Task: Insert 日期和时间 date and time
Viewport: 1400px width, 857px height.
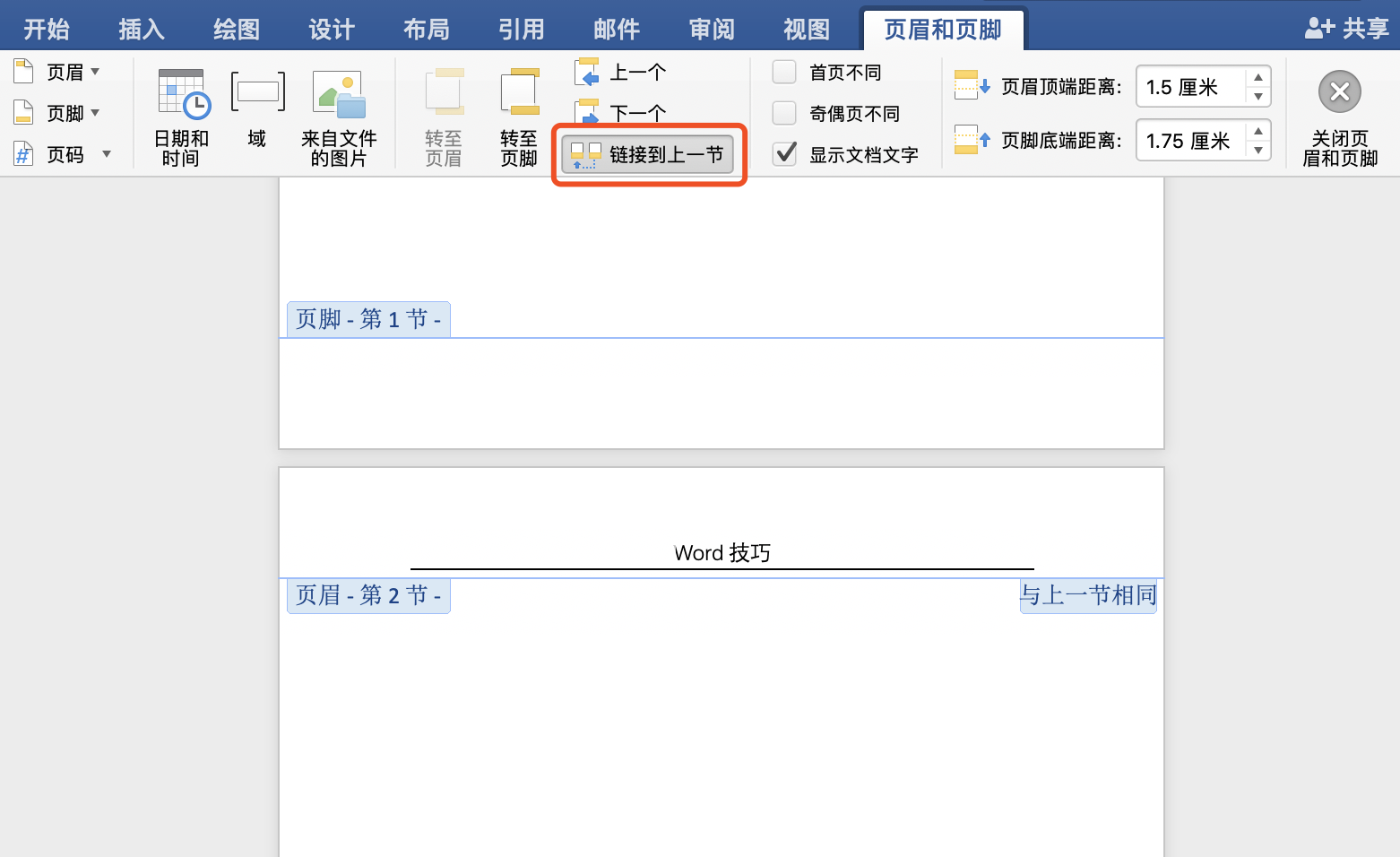Action: pos(181,117)
